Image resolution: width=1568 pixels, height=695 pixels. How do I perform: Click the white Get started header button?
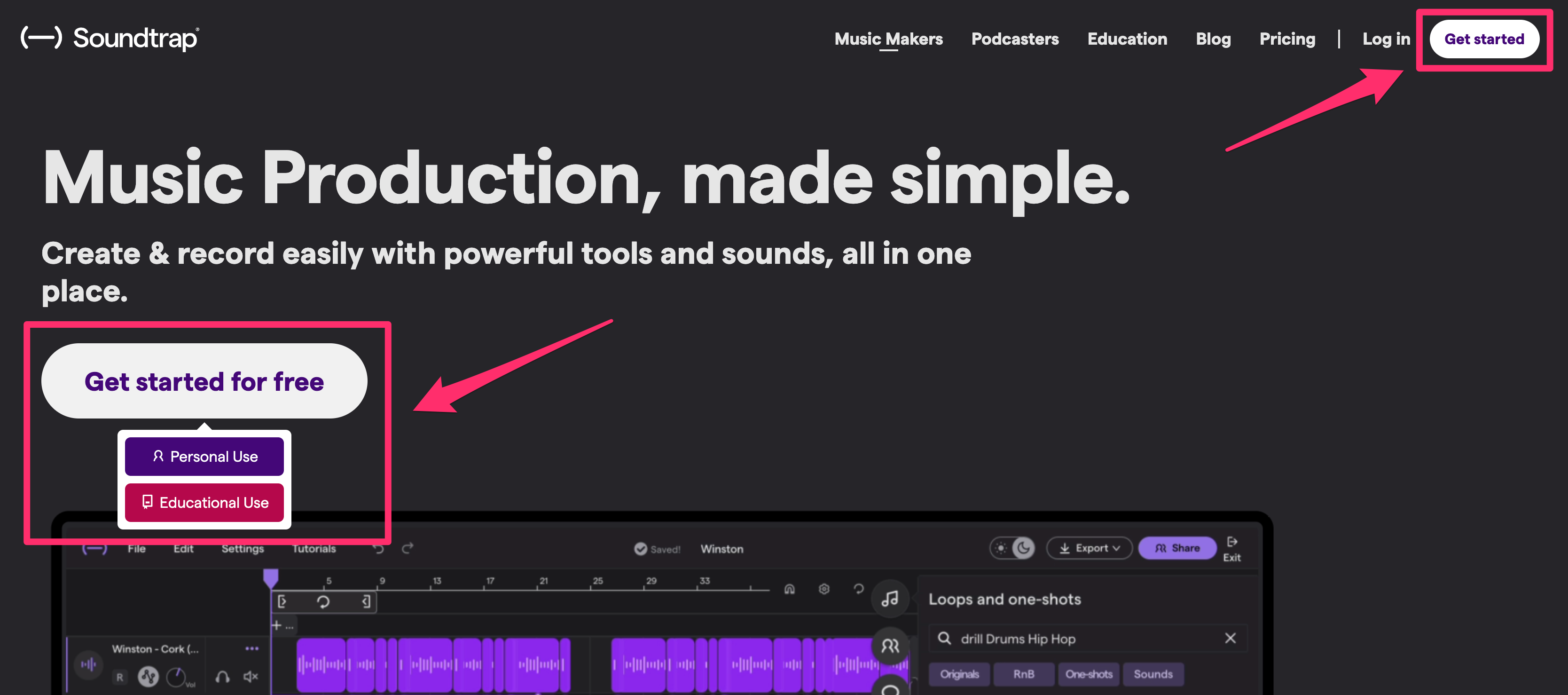pos(1484,39)
